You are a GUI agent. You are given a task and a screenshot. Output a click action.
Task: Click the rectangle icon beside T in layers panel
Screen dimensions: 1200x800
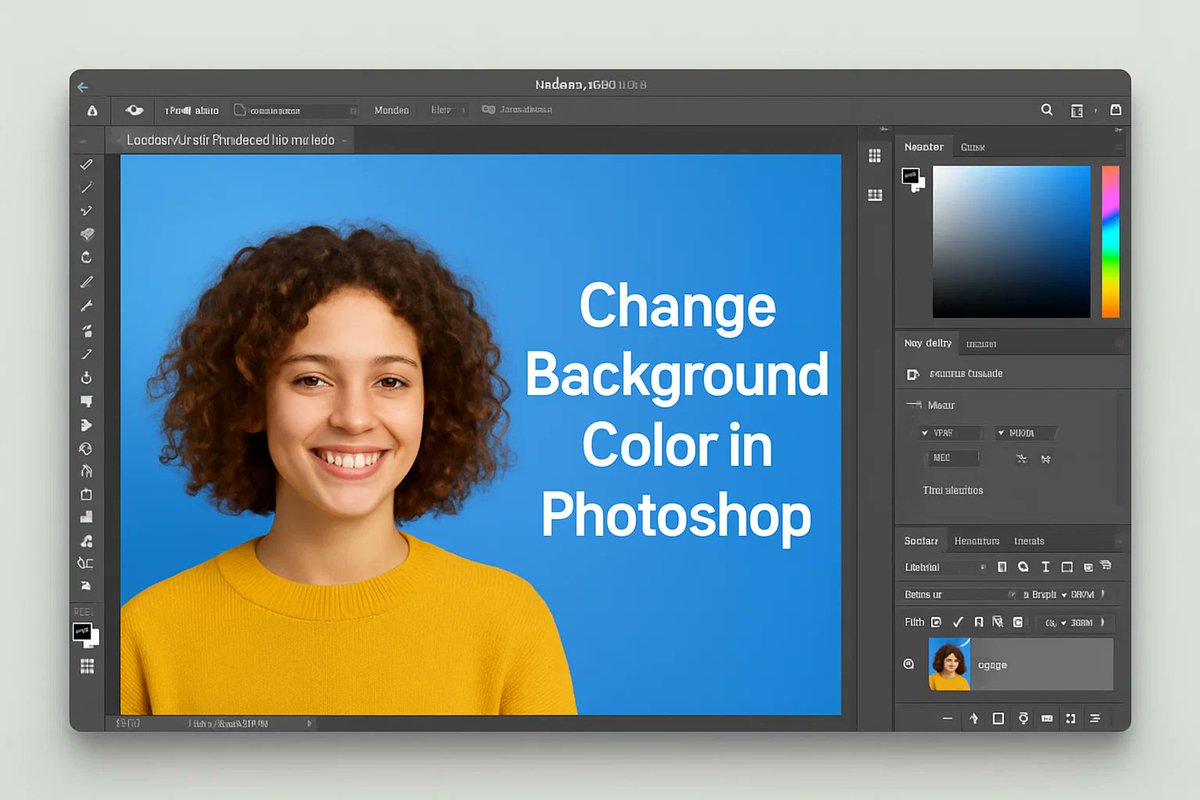pyautogui.click(x=1067, y=567)
